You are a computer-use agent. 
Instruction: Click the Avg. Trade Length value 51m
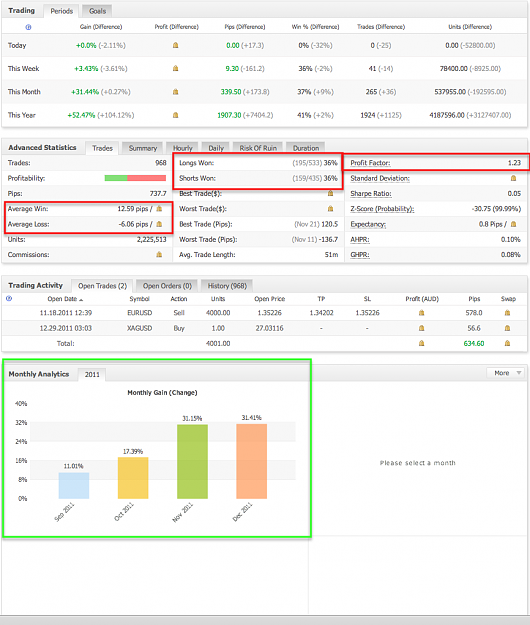click(x=331, y=255)
